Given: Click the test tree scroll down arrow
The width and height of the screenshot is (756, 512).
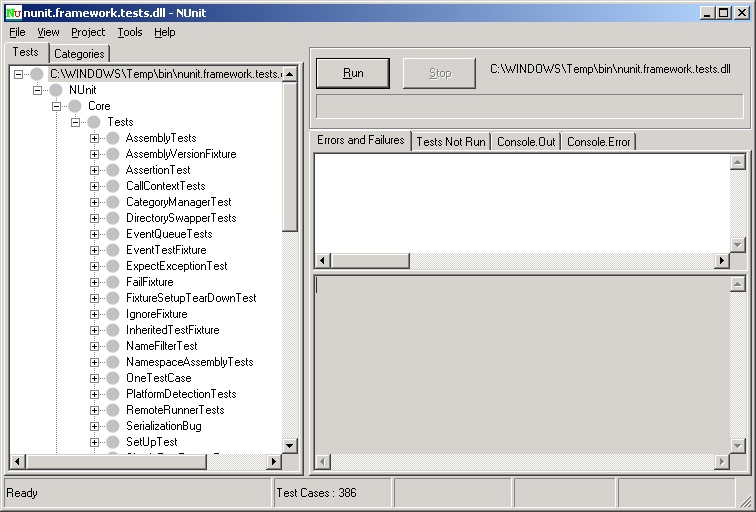Looking at the screenshot, I should click(x=289, y=445).
